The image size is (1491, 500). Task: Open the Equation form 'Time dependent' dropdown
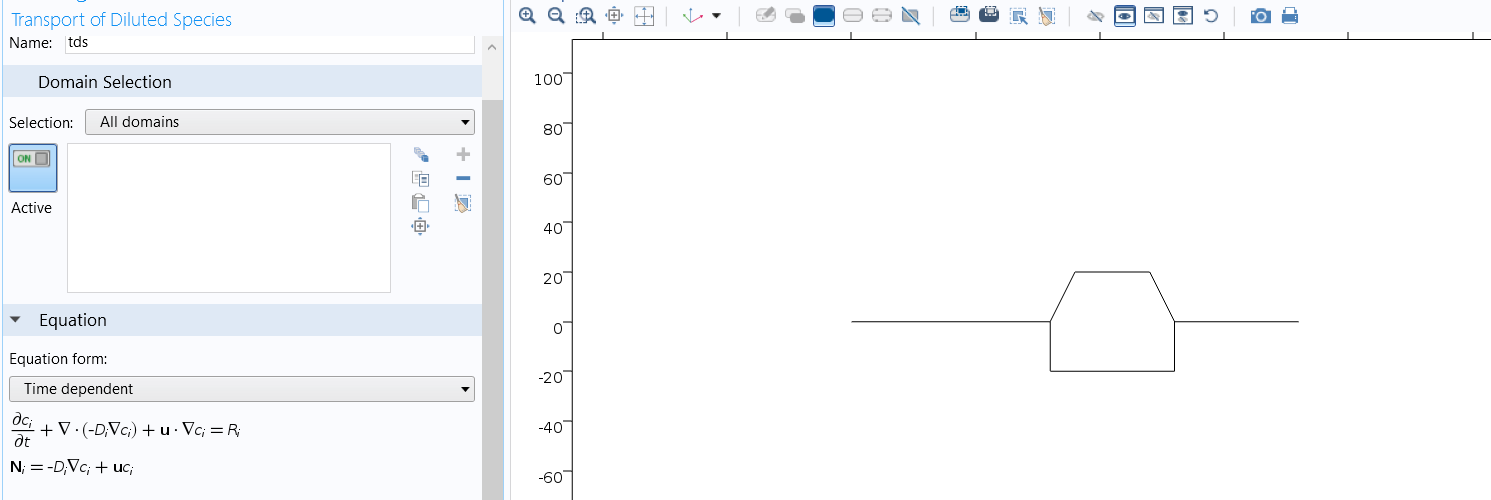[241, 389]
